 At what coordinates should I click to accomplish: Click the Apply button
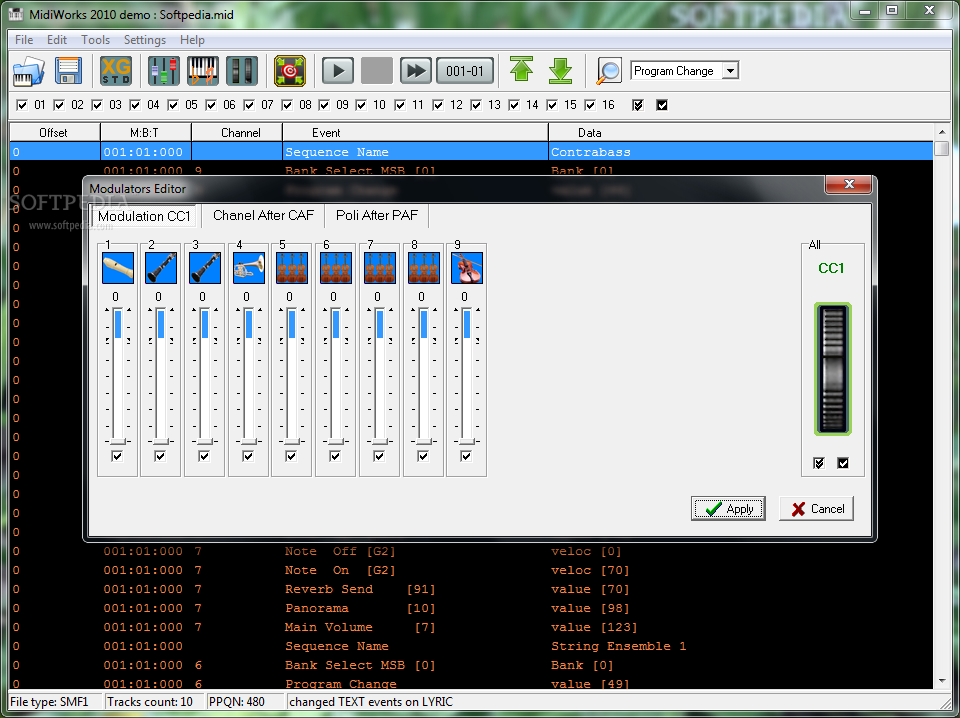coord(728,509)
